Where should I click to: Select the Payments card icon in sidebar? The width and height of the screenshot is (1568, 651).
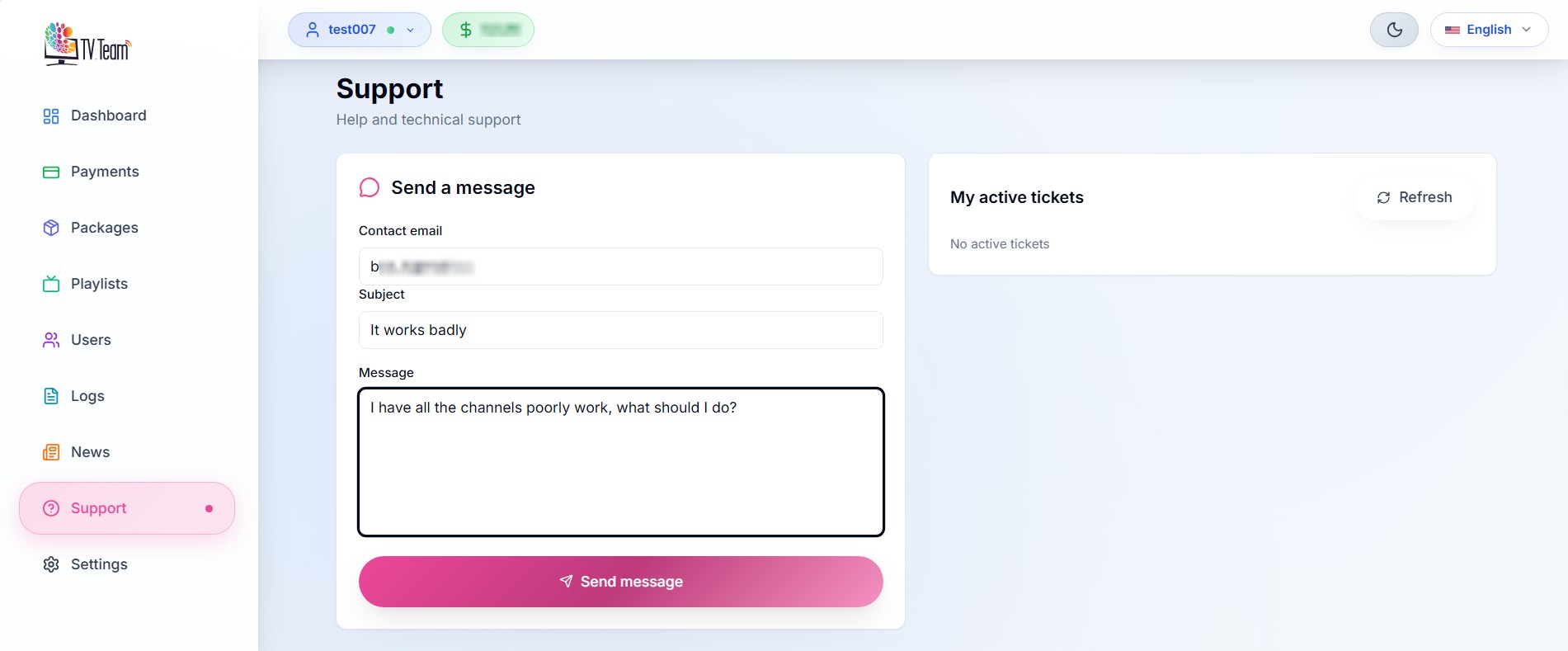50,172
